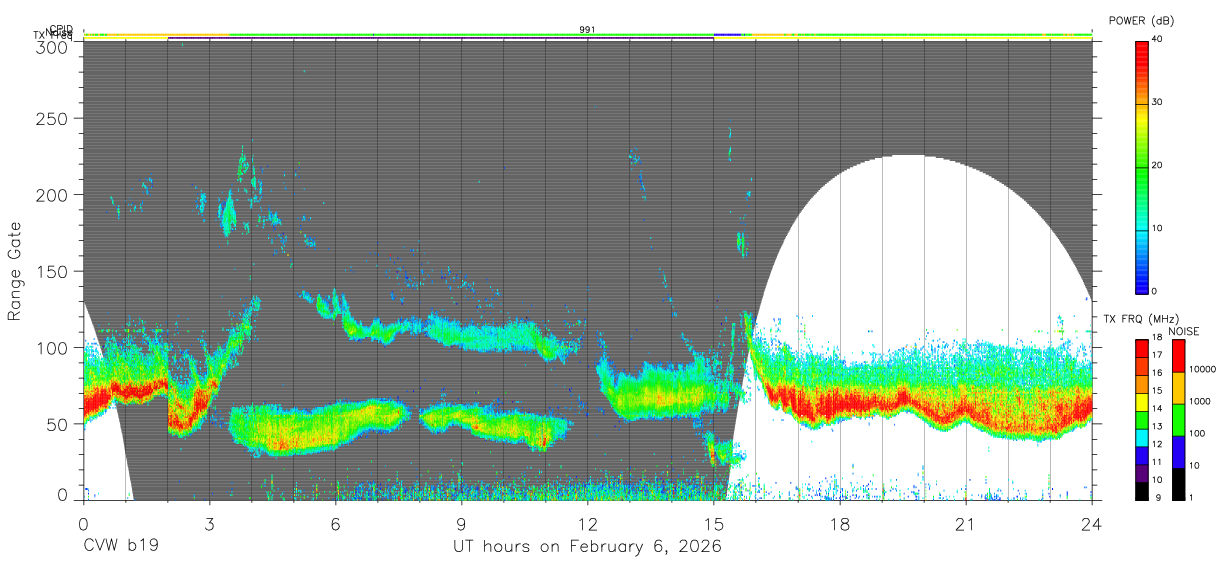Click the TX FRQ (MHz) legend title
Viewport: 1228px width, 567px height.
click(x=1143, y=318)
